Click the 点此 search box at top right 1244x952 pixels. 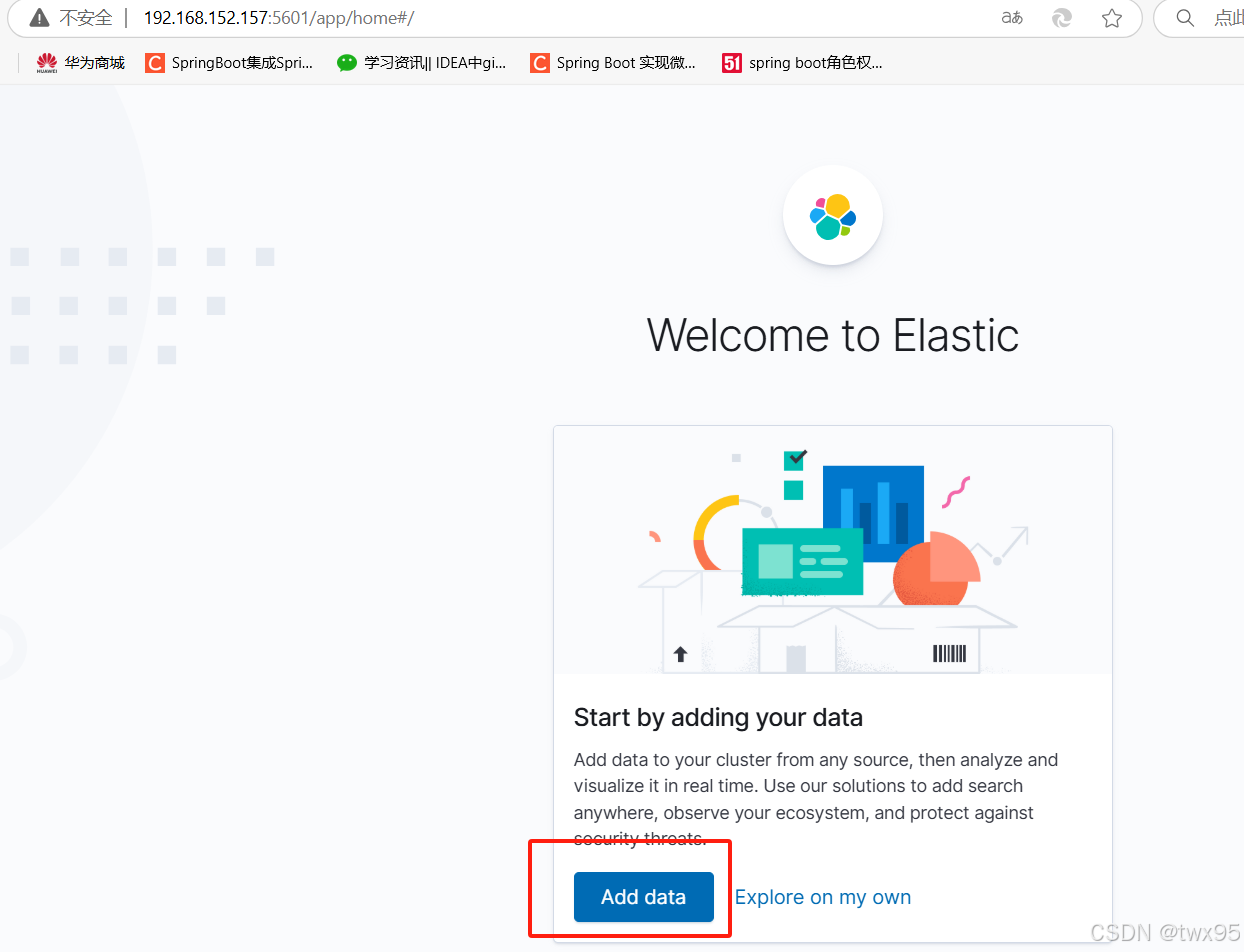[x=1226, y=17]
